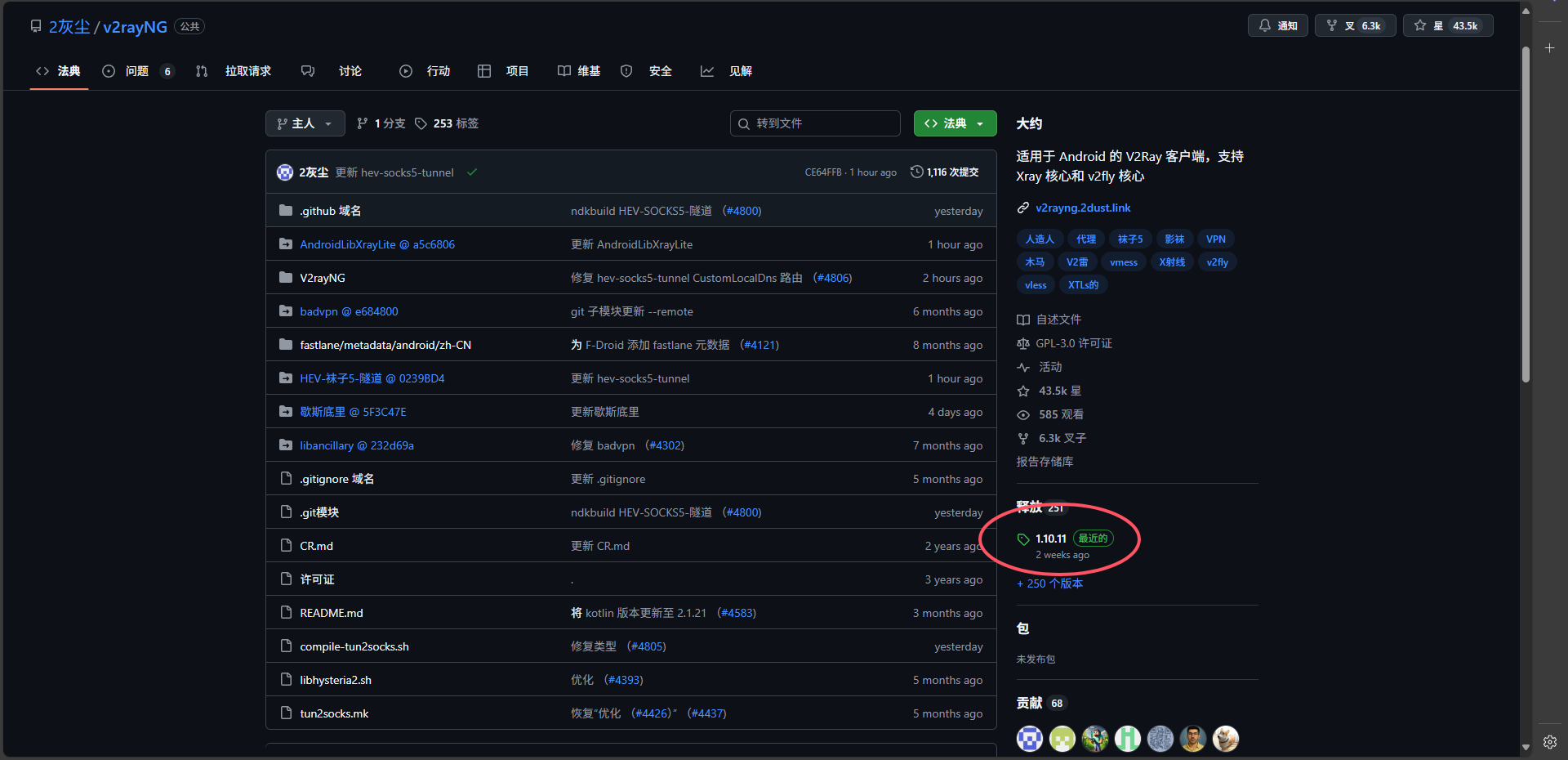The image size is (1568, 760).
Task: Open the 1,116 次提交 commit history
Action: coord(944,172)
